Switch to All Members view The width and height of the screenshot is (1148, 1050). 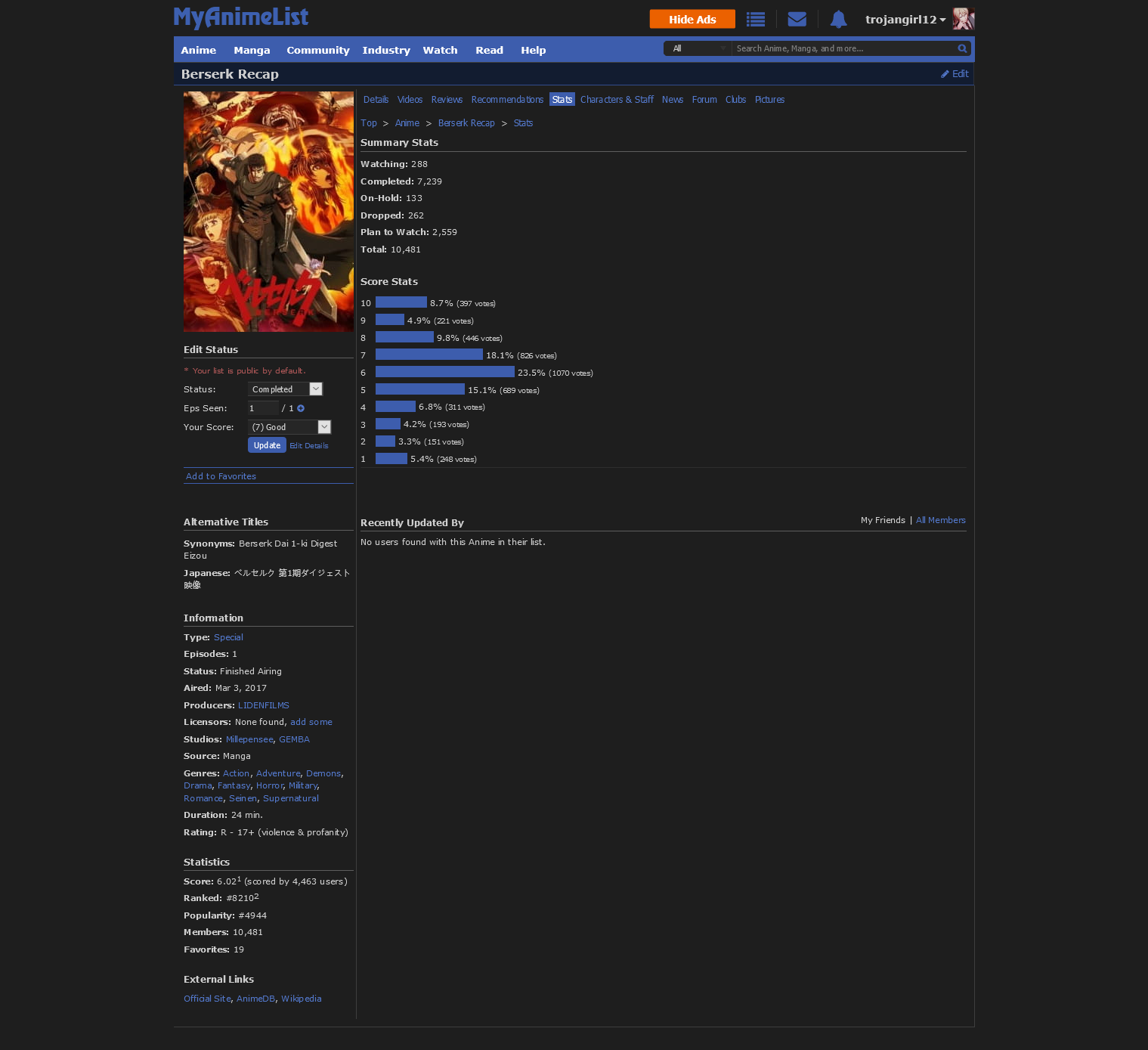(940, 520)
